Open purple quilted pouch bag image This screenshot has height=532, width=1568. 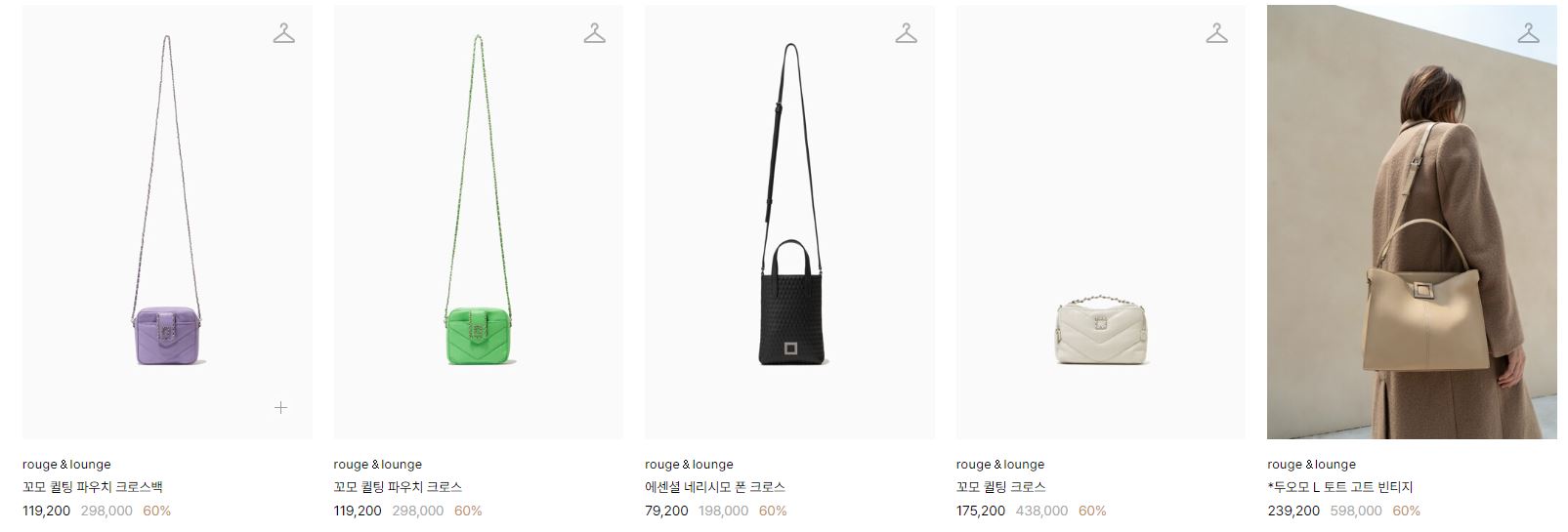click(167, 222)
